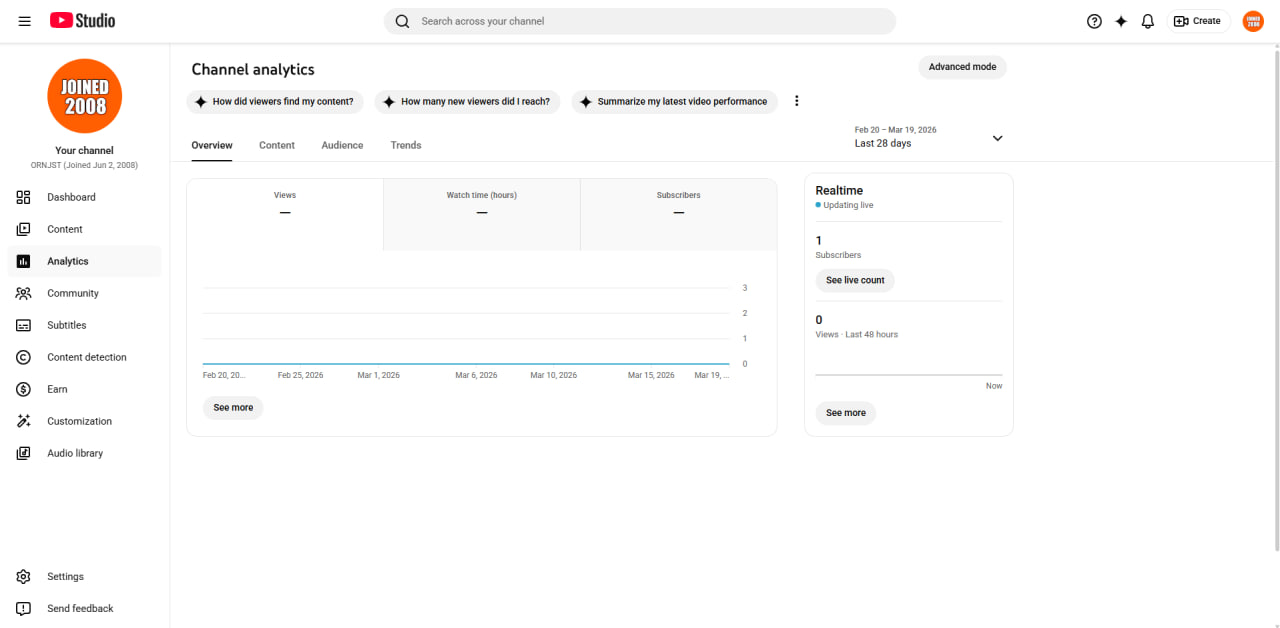This screenshot has width=1280, height=628.
Task: Click the Customization magic wand icon
Action: (24, 421)
